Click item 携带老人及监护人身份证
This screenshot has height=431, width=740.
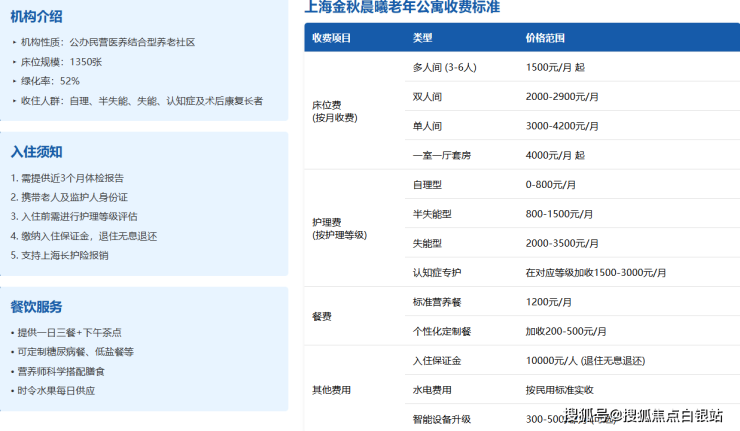(x=69, y=197)
